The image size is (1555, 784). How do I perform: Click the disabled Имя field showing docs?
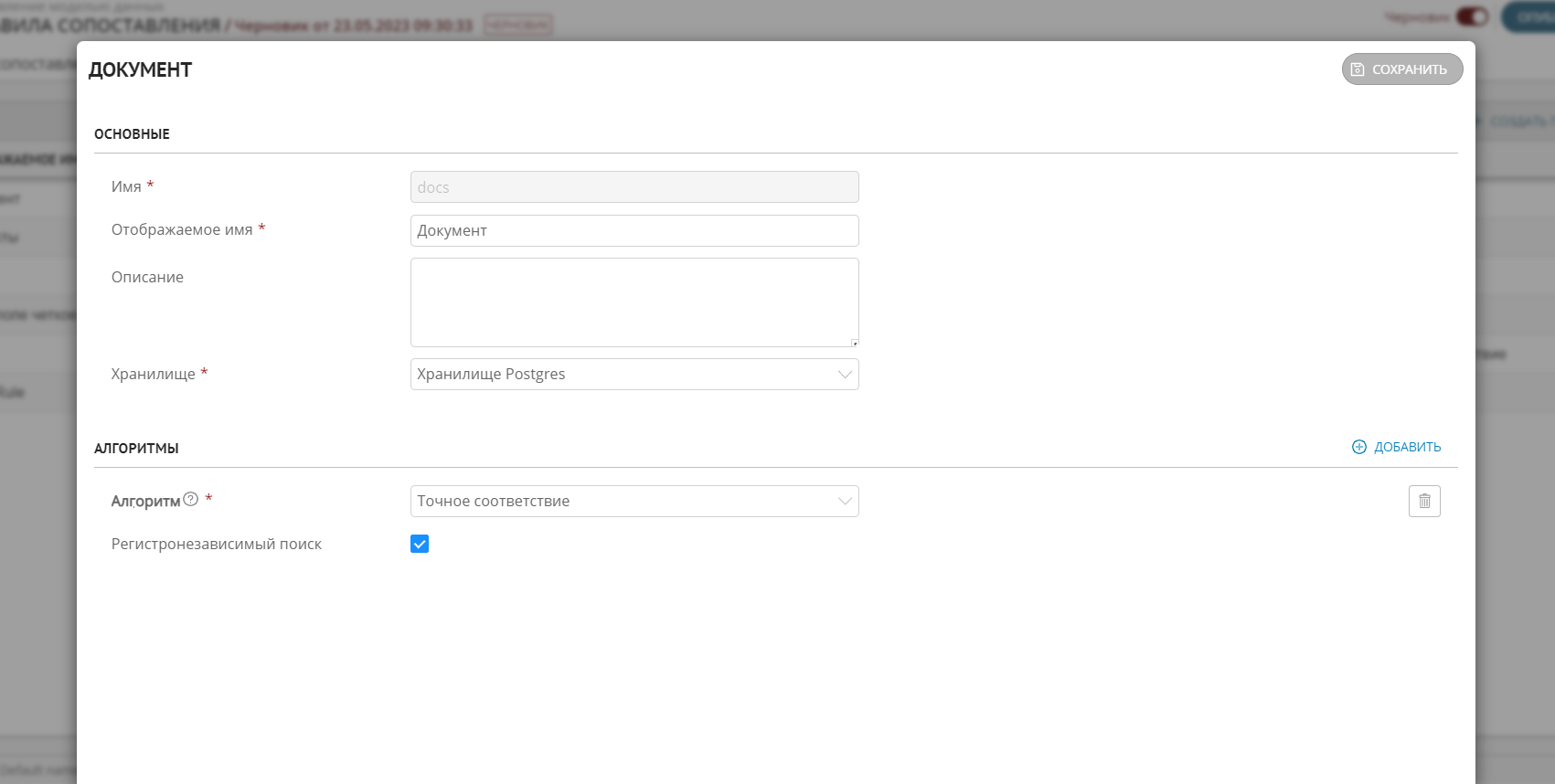(634, 187)
